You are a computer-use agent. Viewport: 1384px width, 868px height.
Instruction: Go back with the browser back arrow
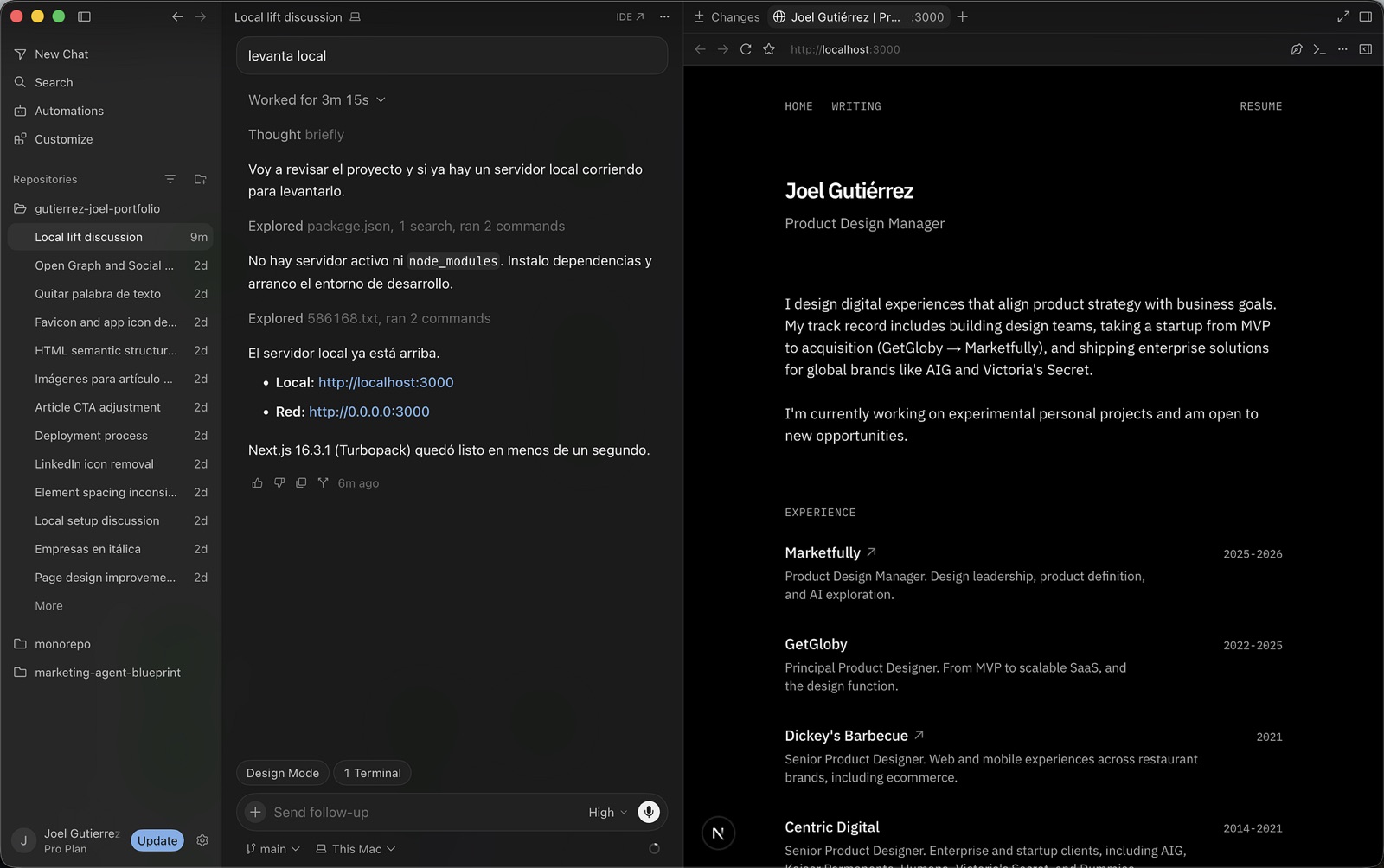(701, 49)
